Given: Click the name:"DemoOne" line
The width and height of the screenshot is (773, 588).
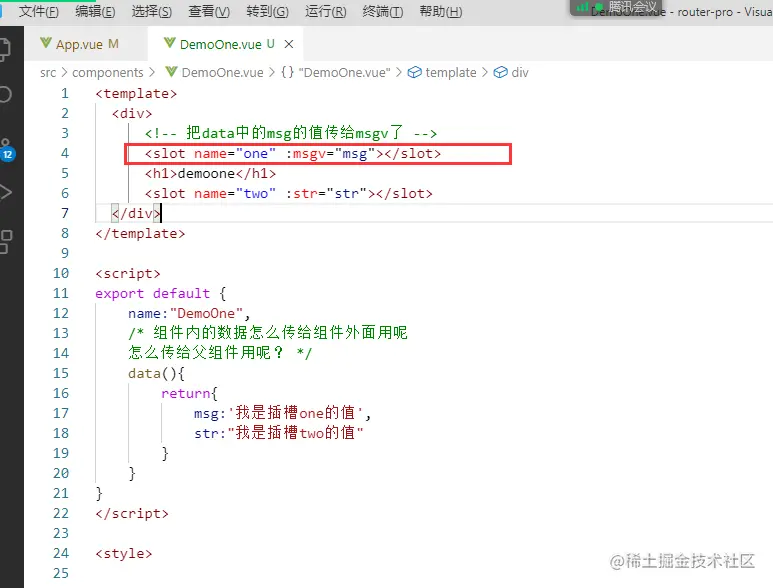Looking at the screenshot, I should click(189, 313).
